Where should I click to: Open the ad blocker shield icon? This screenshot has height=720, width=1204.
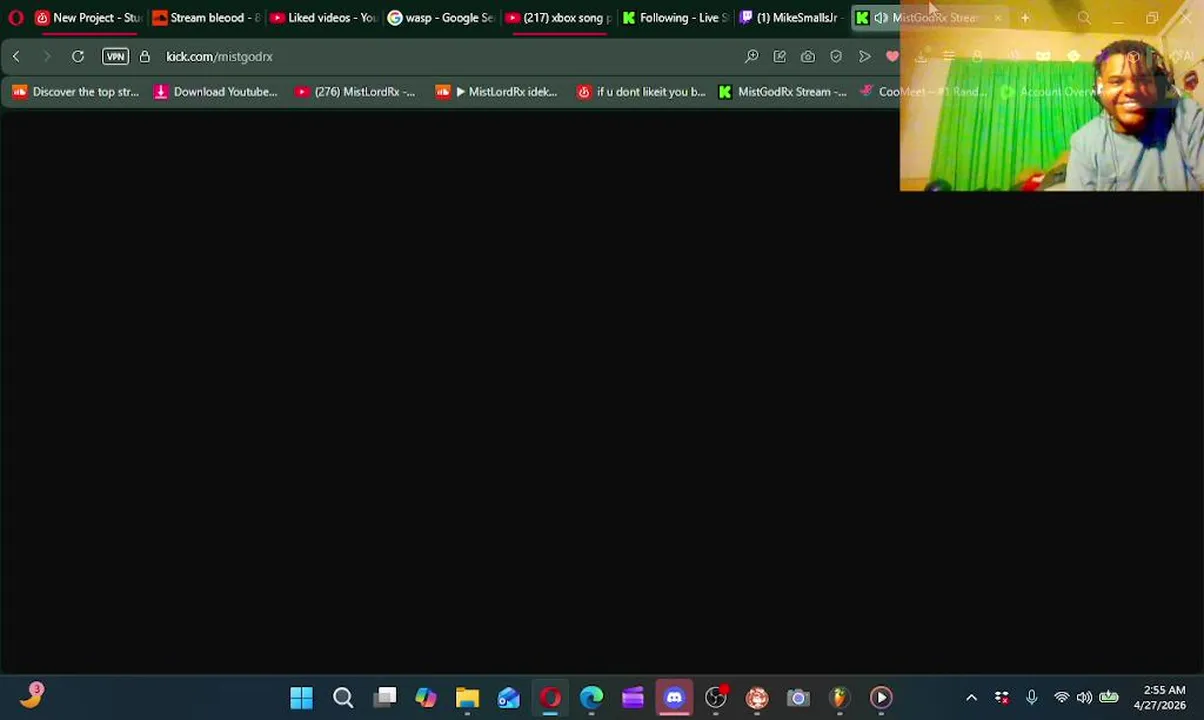click(x=836, y=57)
